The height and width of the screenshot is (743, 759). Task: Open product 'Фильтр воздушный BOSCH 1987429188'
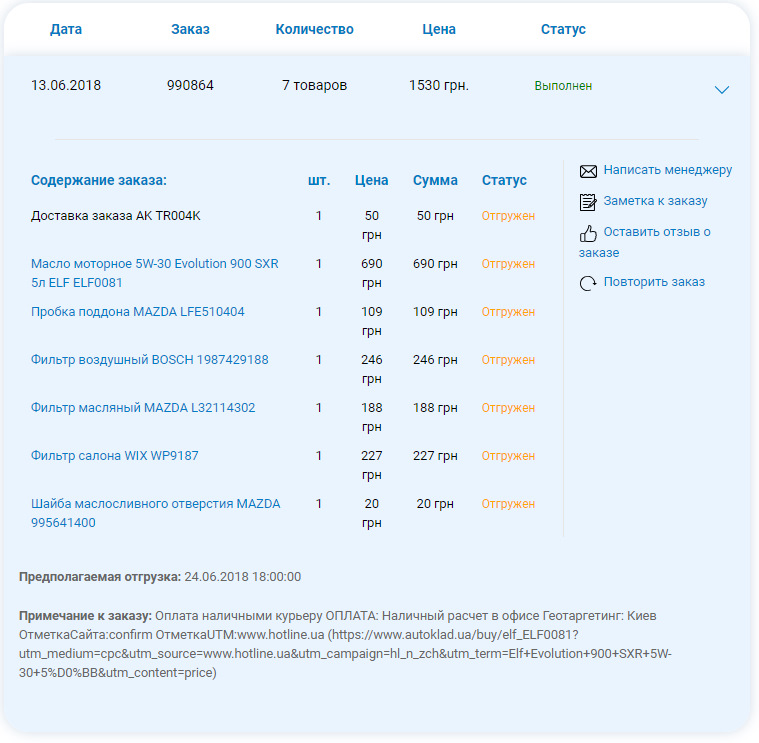pos(150,360)
